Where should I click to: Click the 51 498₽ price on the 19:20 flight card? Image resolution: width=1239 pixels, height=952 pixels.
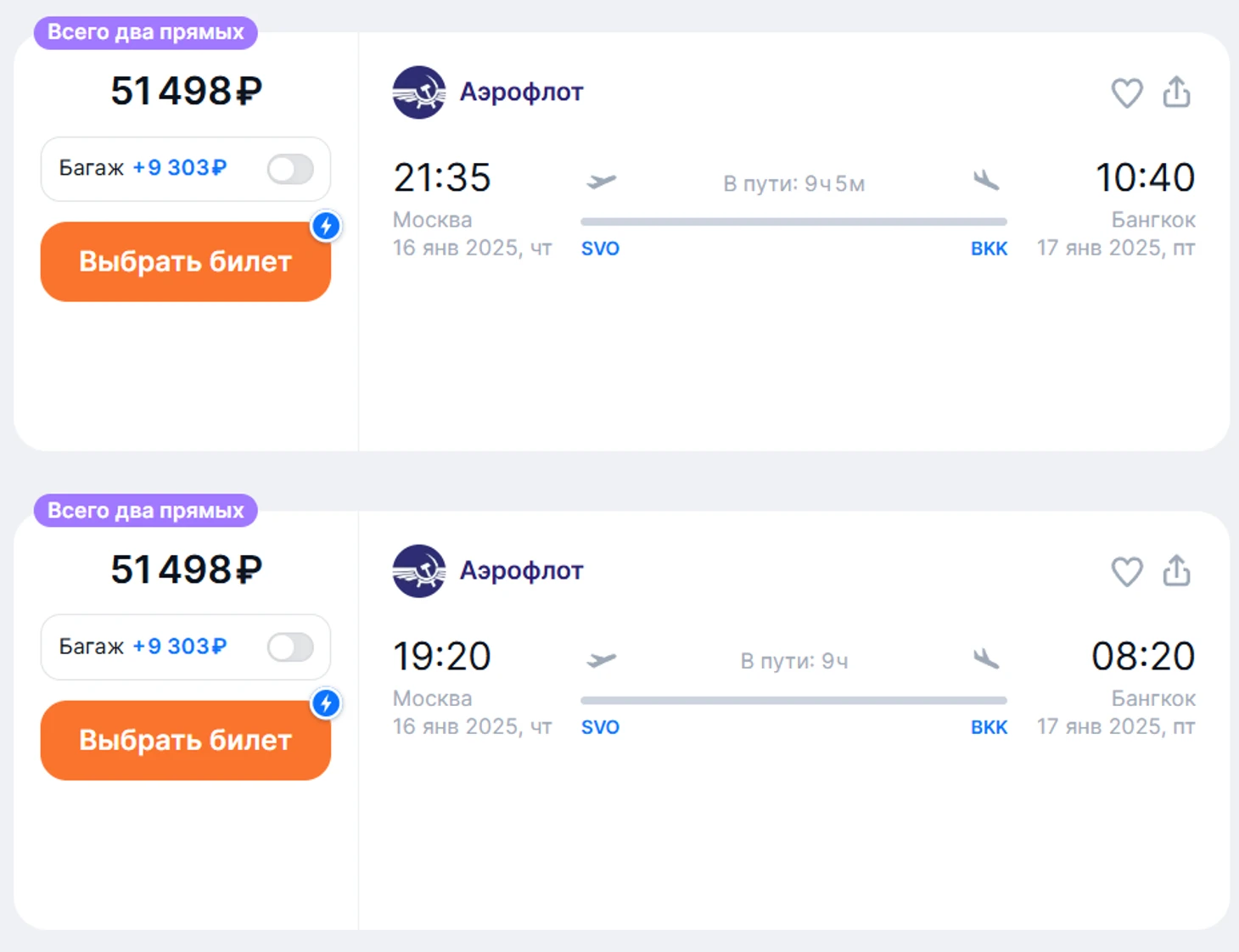tap(186, 569)
